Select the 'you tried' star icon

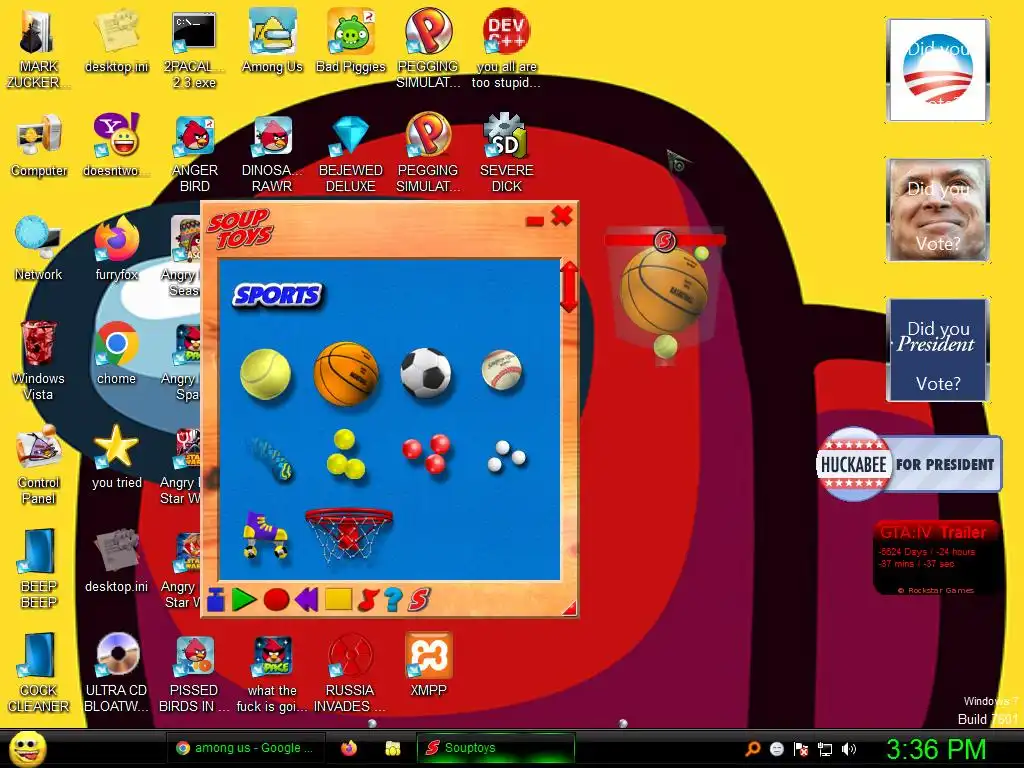tap(116, 456)
